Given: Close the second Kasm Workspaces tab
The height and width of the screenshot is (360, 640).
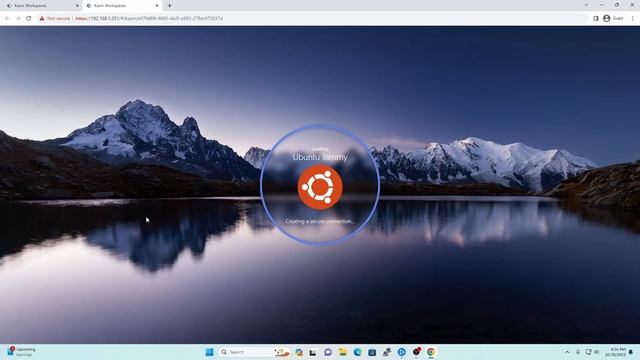Looking at the screenshot, I should click(x=157, y=6).
